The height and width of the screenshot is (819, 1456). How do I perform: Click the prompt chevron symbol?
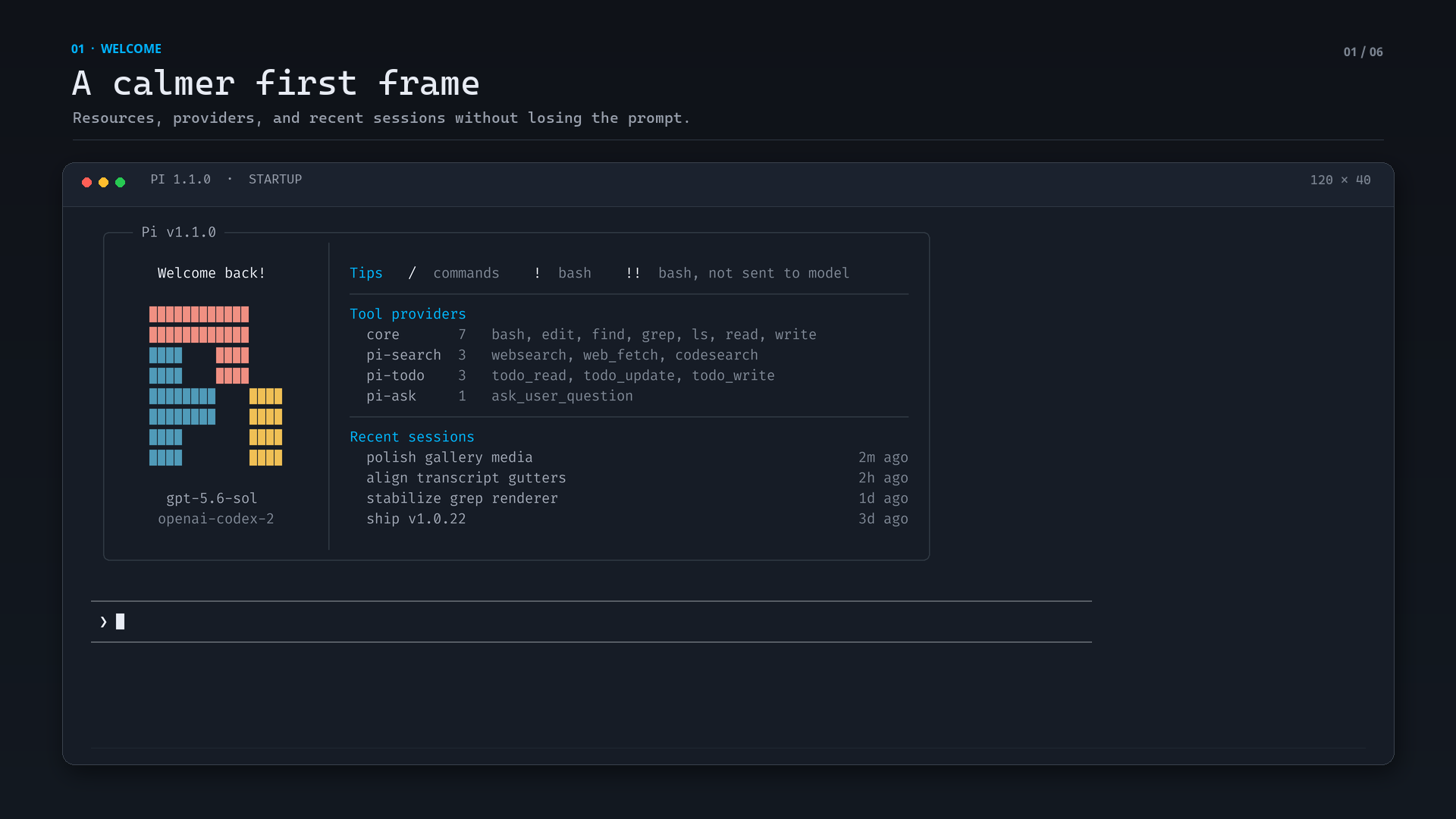pos(103,622)
